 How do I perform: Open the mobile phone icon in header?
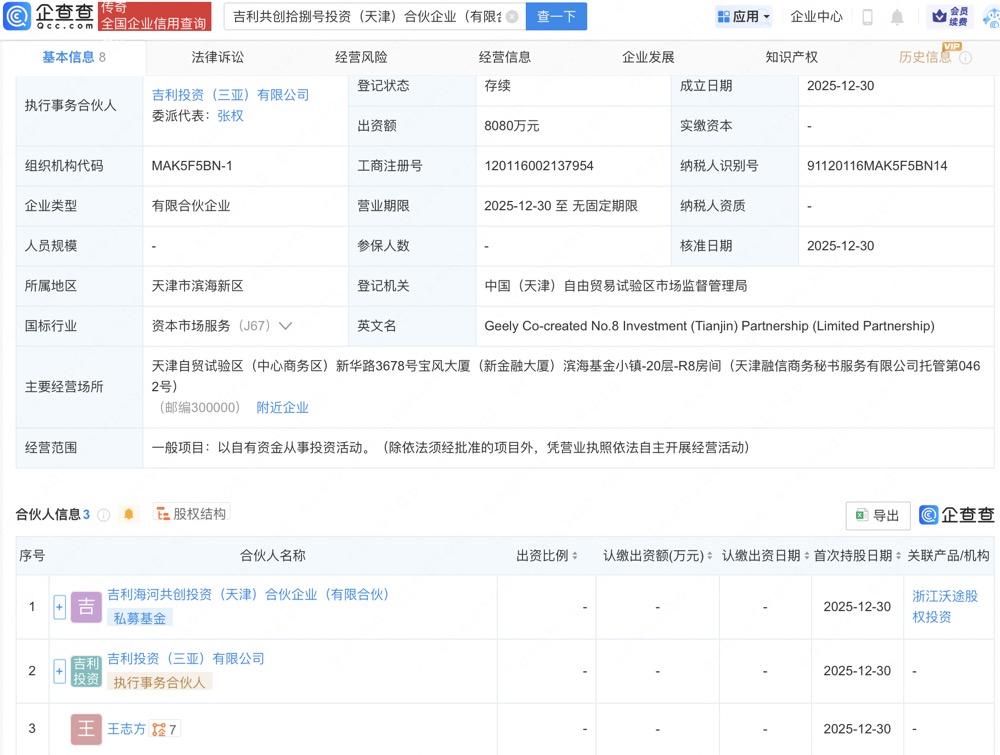tap(868, 17)
